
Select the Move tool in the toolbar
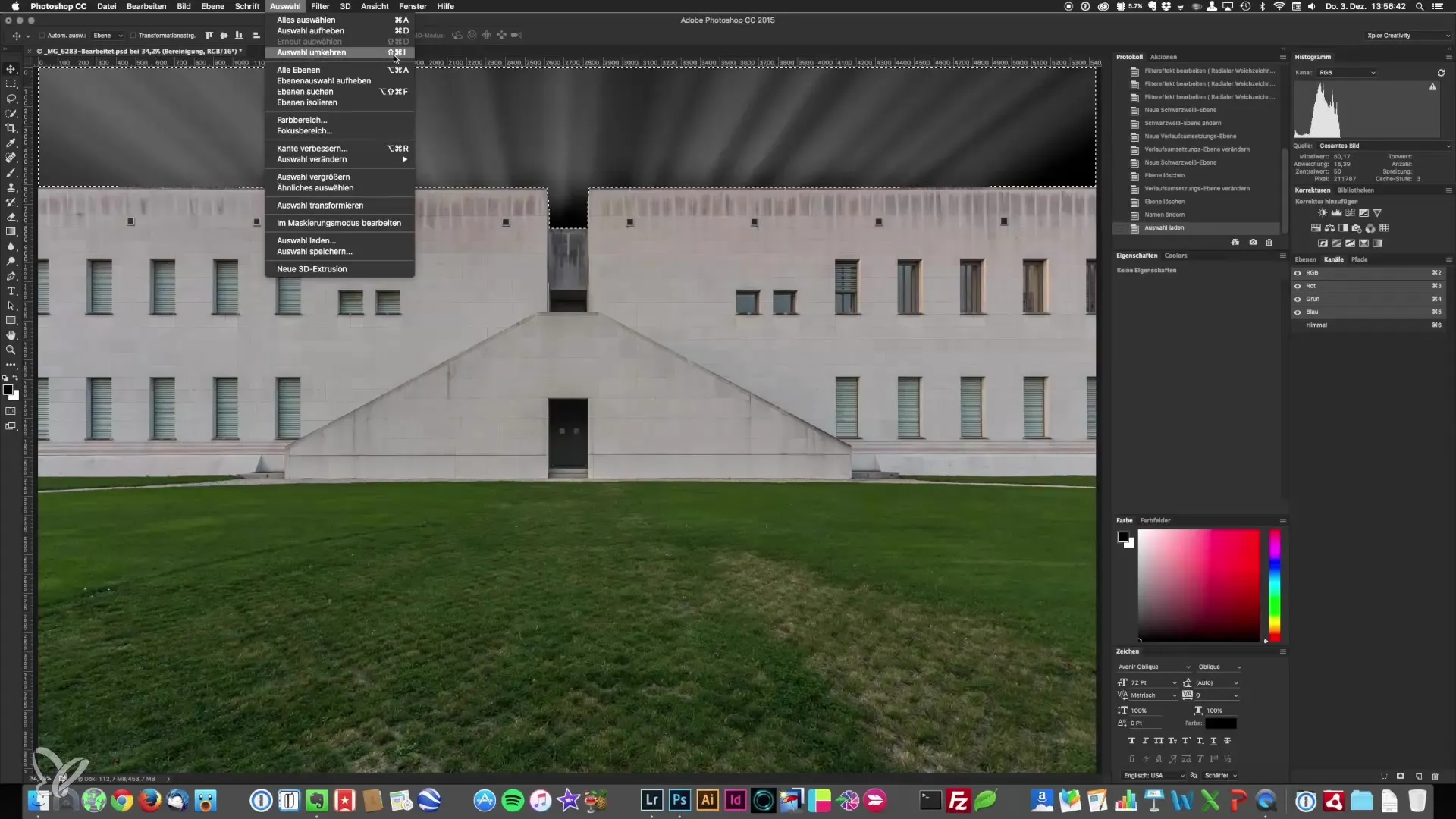point(11,69)
